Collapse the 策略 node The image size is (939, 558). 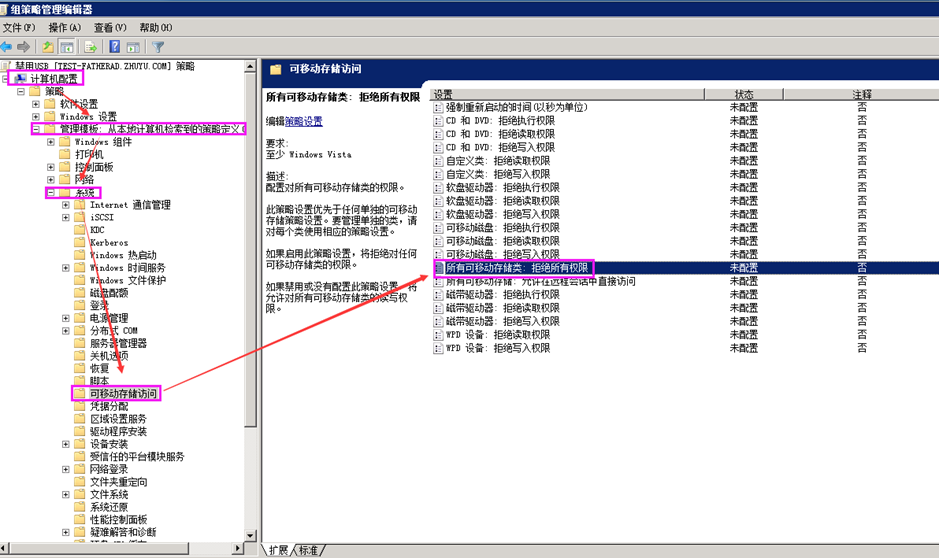click(21, 92)
